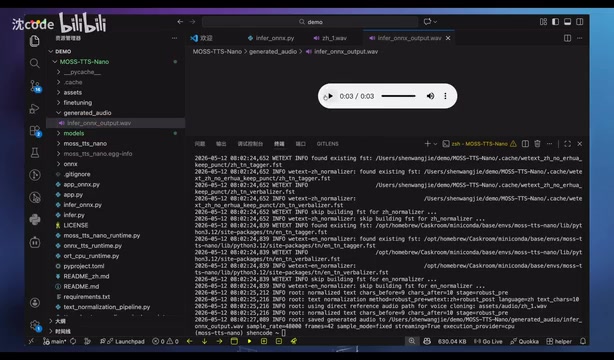This screenshot has height=360, width=614.
Task: Open notifications bell in status bar
Action: tap(583, 341)
